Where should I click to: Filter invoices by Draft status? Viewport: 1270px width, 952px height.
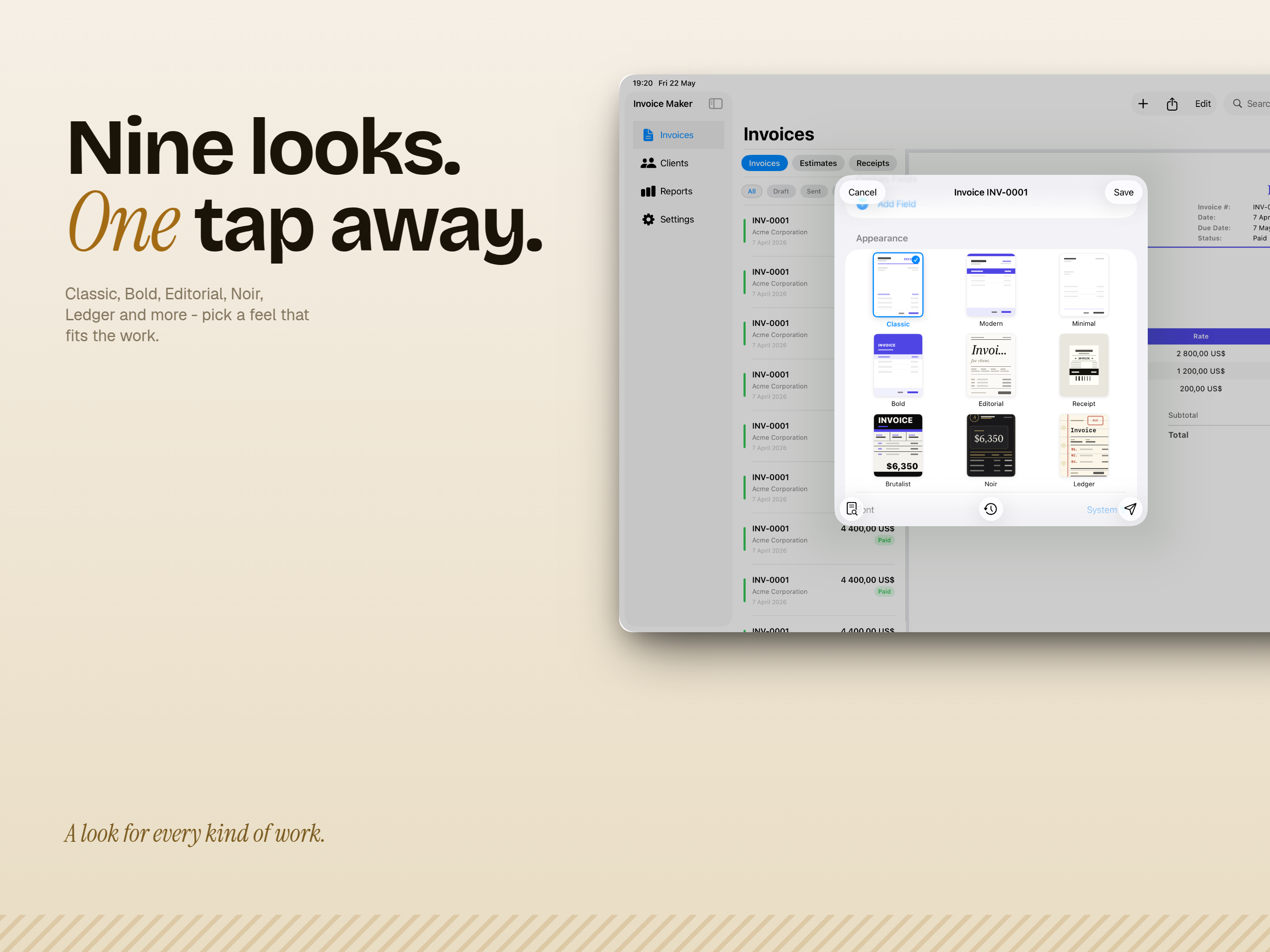coord(781,191)
